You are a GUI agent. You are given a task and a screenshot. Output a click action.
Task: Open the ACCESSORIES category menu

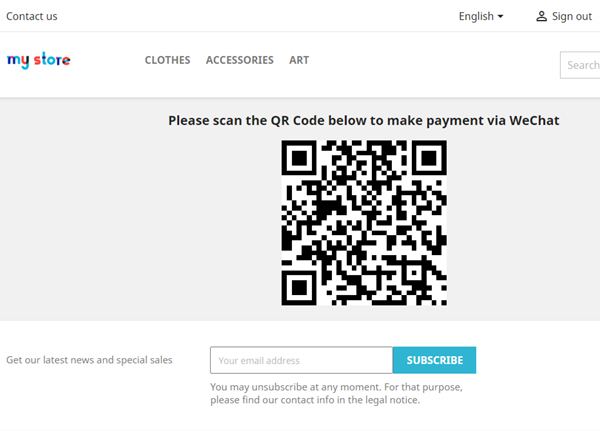pos(239,60)
